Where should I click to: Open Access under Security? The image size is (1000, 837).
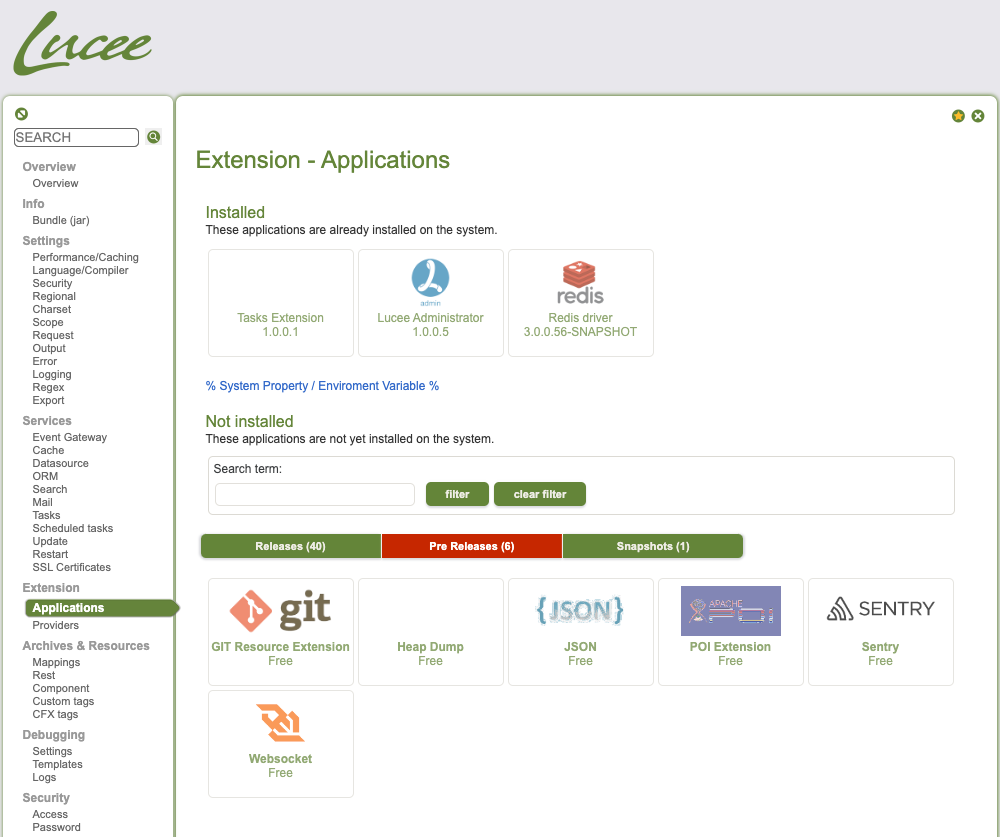point(50,815)
